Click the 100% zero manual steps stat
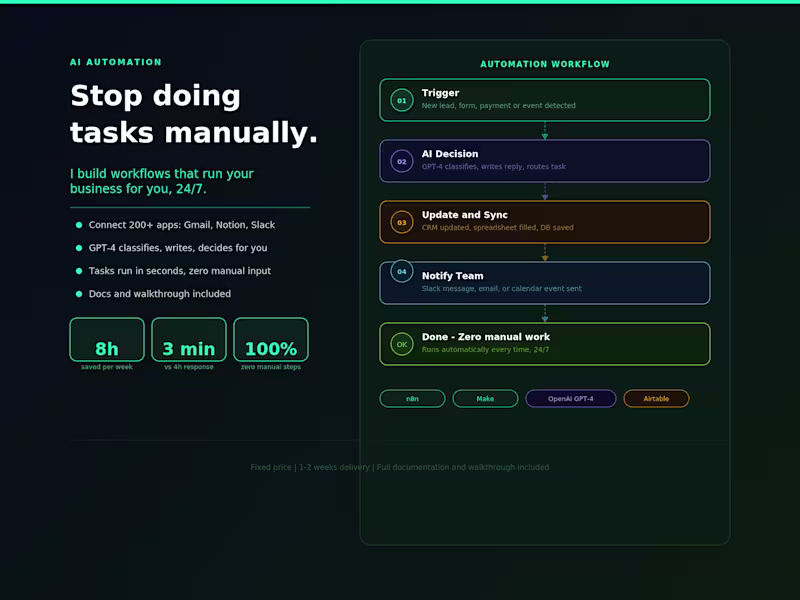The image size is (800, 600). [x=270, y=344]
